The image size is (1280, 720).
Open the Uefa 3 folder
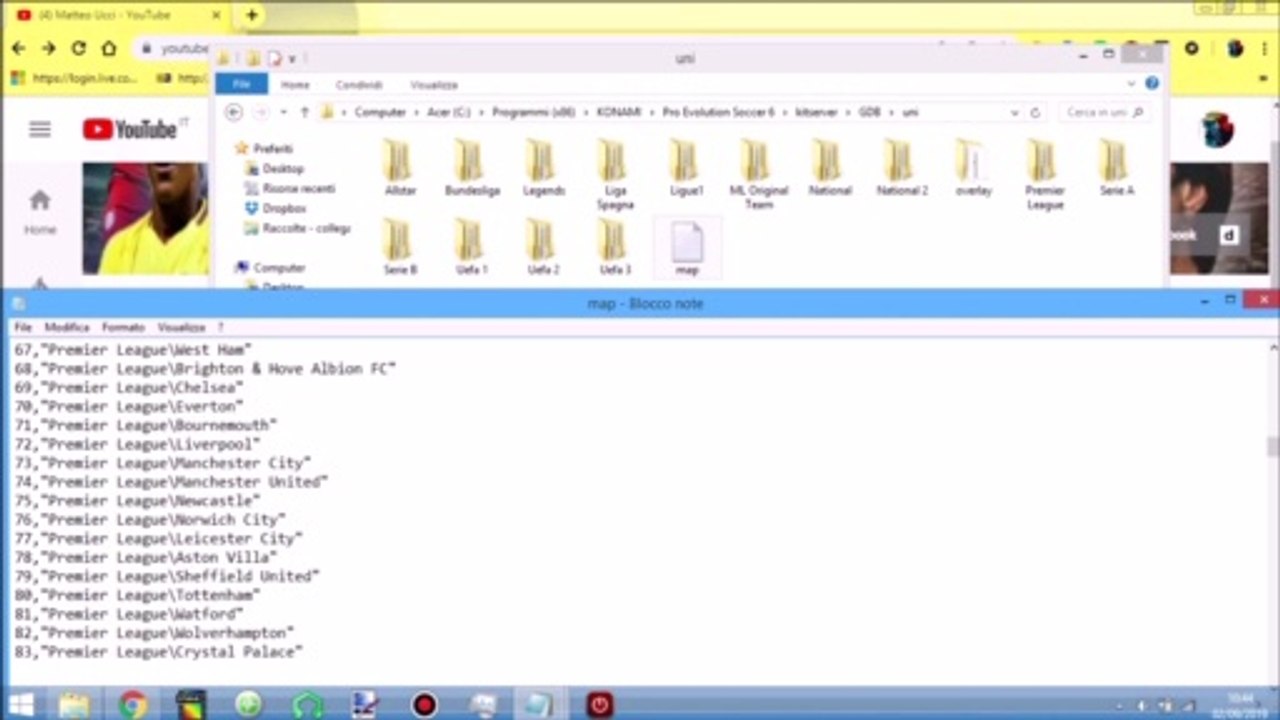pos(615,247)
